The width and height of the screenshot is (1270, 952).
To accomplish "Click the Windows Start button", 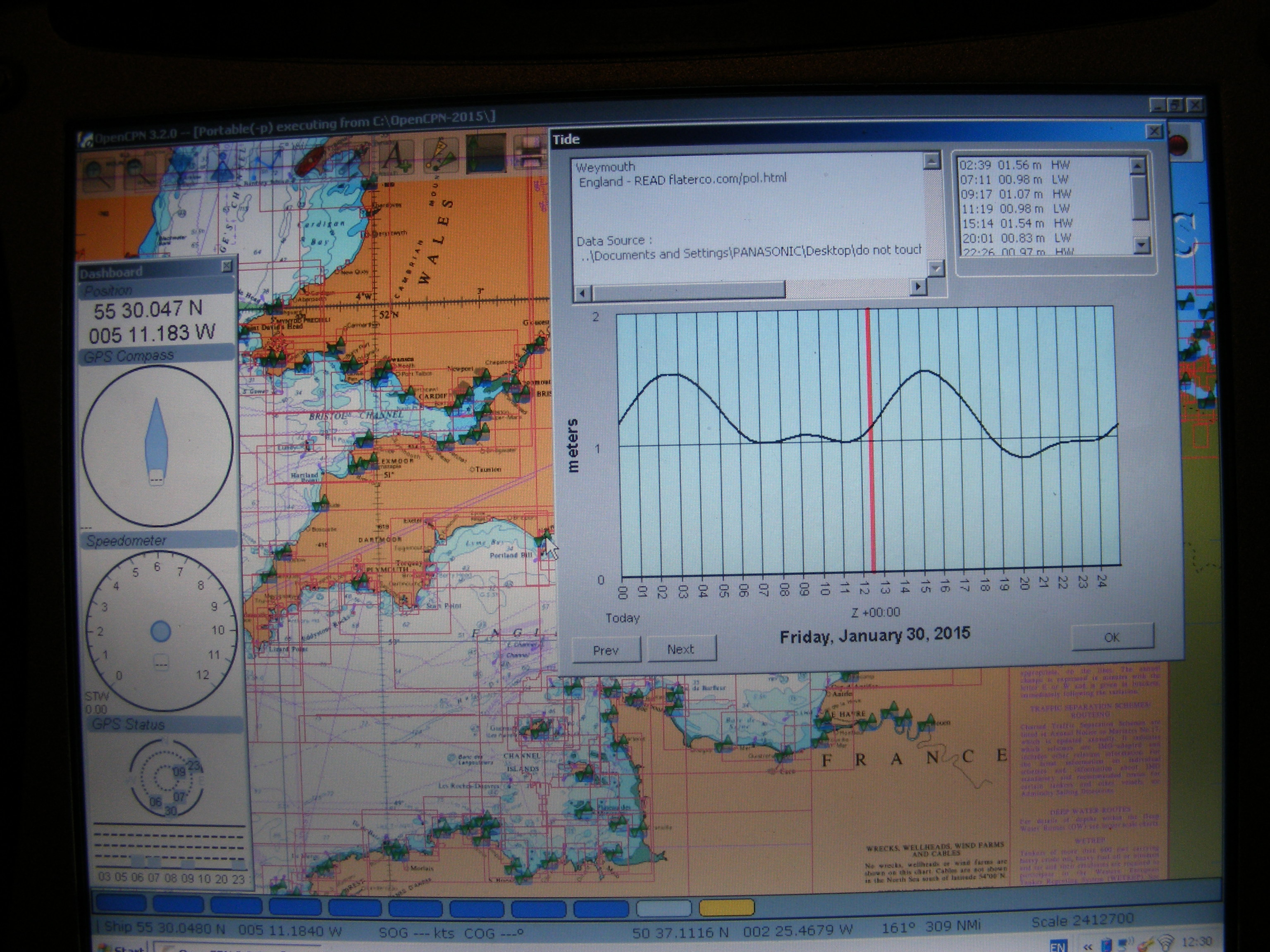I will (121, 948).
